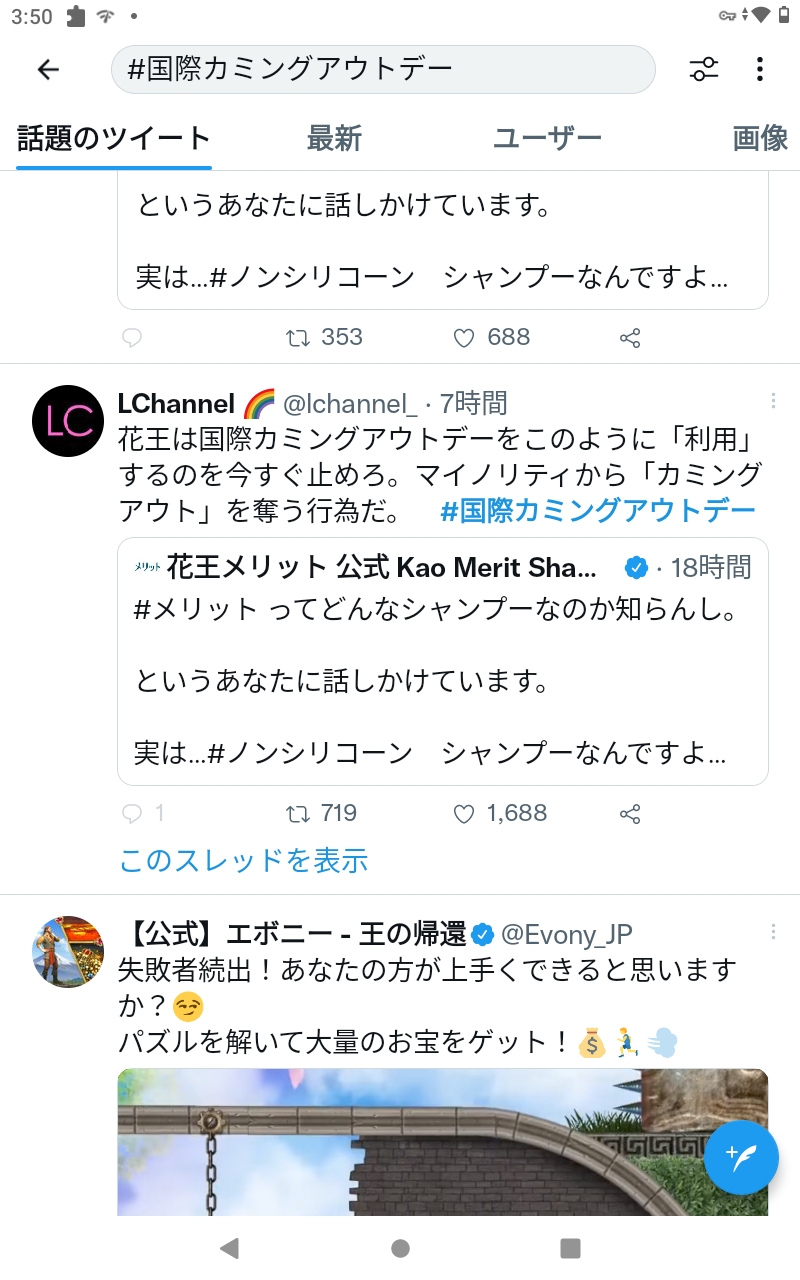Image resolution: width=800 pixels, height=1280 pixels.
Task: Open more options for LChannel tweet
Action: [x=773, y=401]
